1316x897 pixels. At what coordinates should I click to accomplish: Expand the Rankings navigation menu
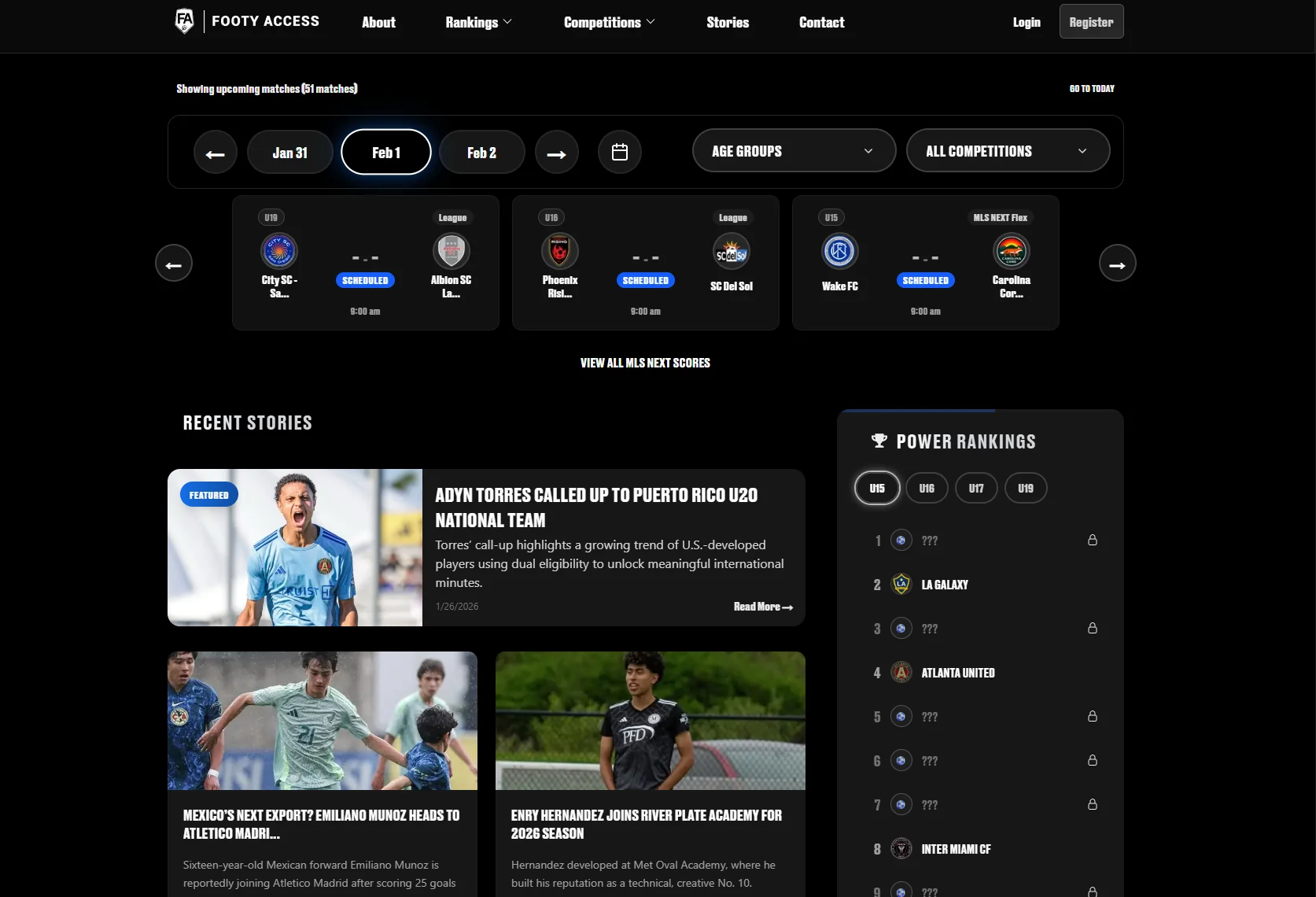(x=478, y=22)
